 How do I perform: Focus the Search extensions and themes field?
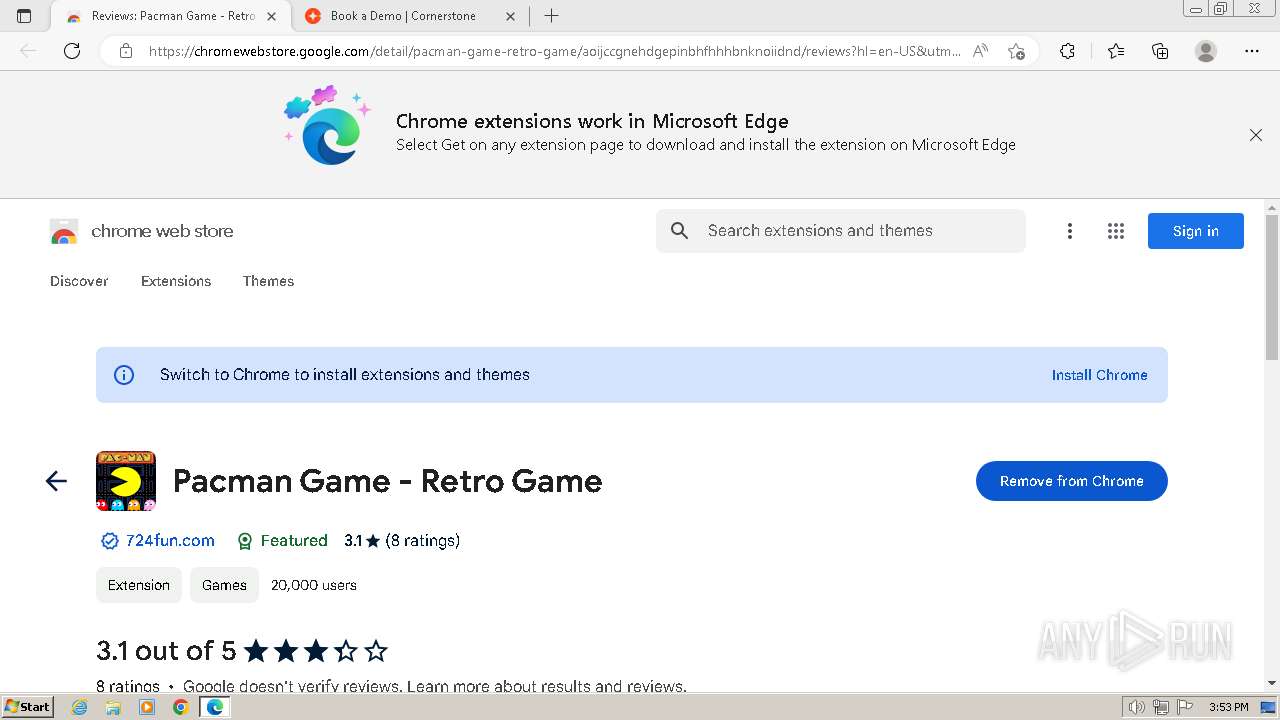pyautogui.click(x=841, y=231)
